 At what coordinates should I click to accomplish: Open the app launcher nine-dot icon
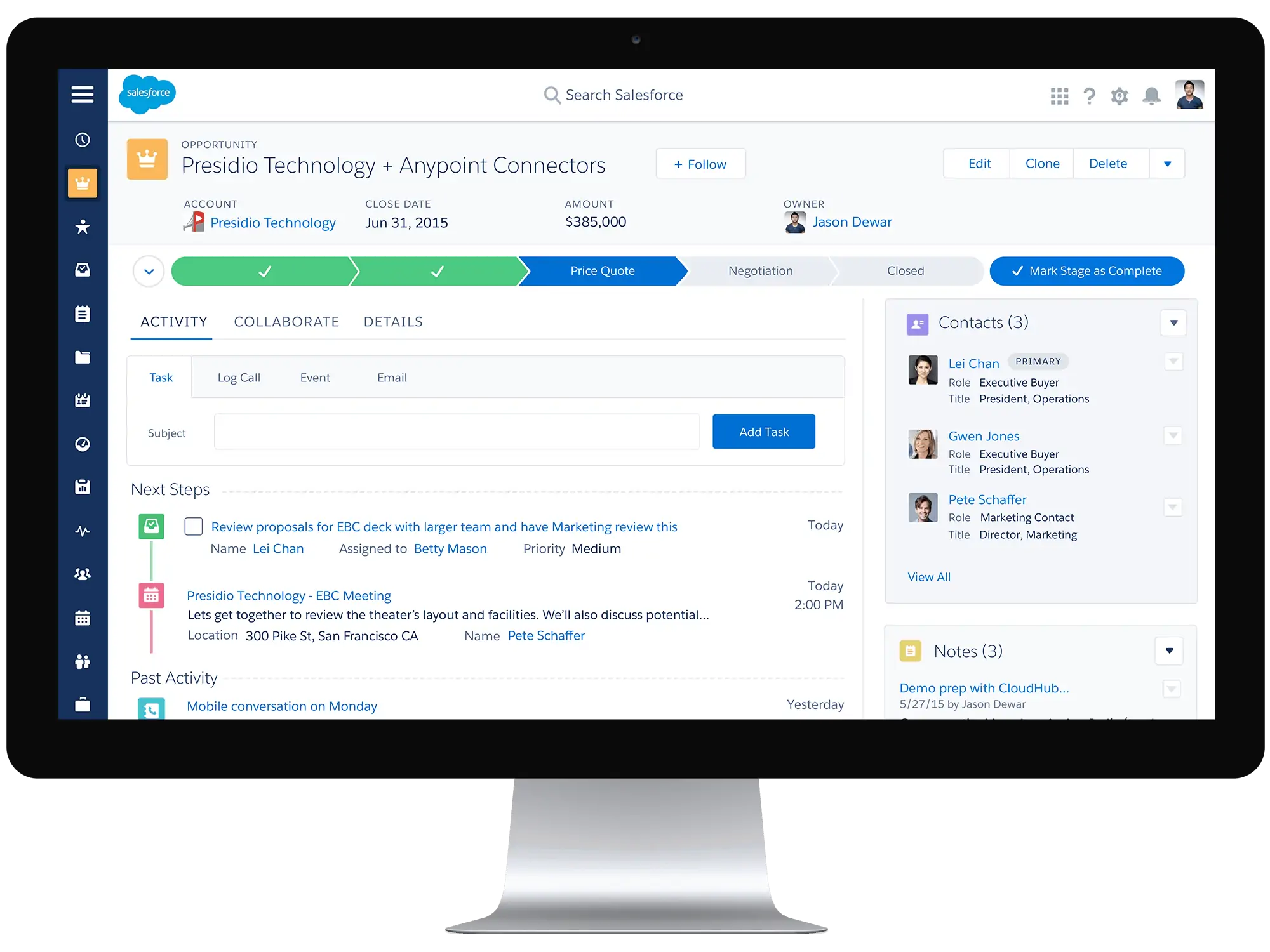[x=1058, y=95]
